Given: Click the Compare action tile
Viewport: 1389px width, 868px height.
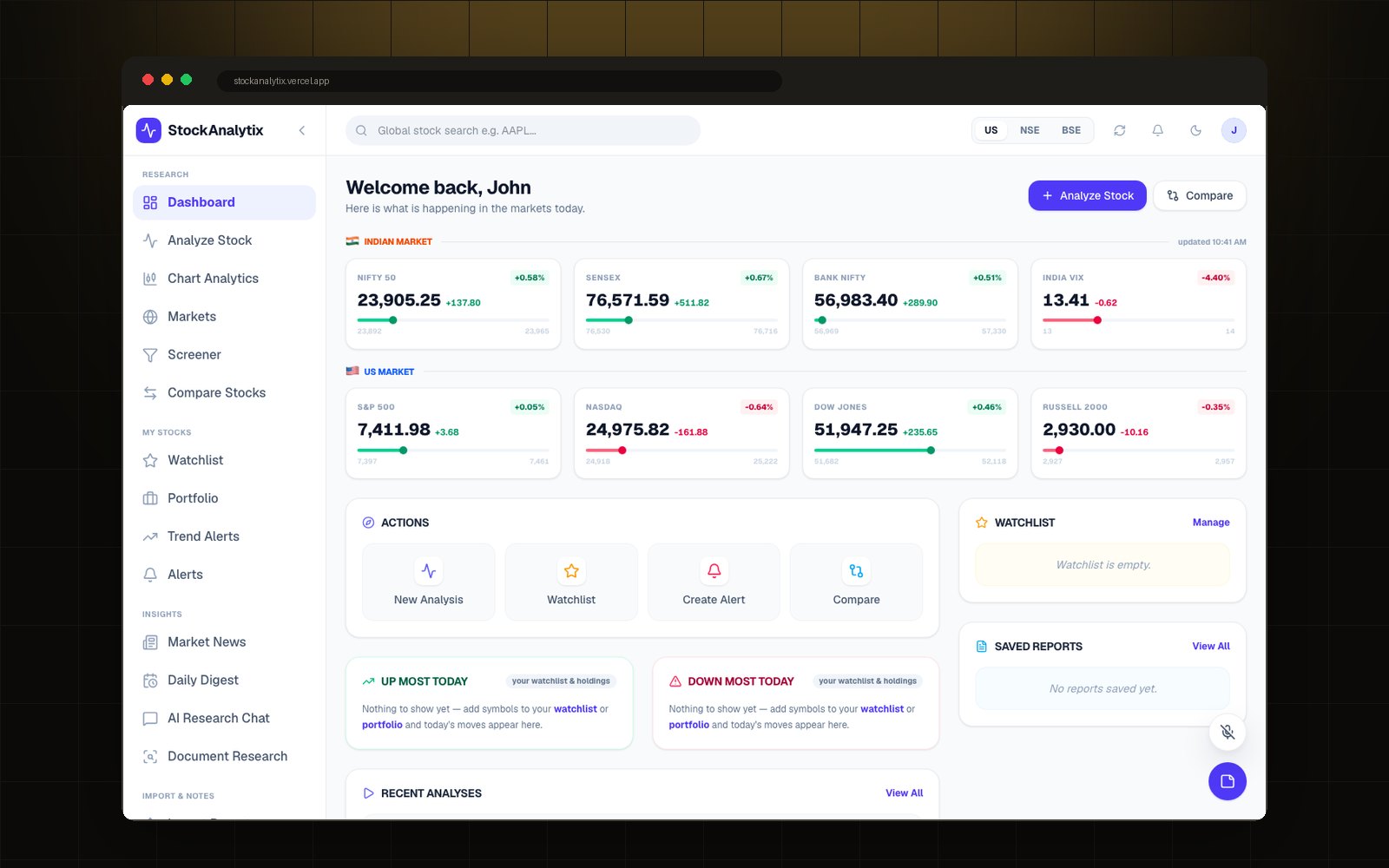Looking at the screenshot, I should click(x=856, y=582).
